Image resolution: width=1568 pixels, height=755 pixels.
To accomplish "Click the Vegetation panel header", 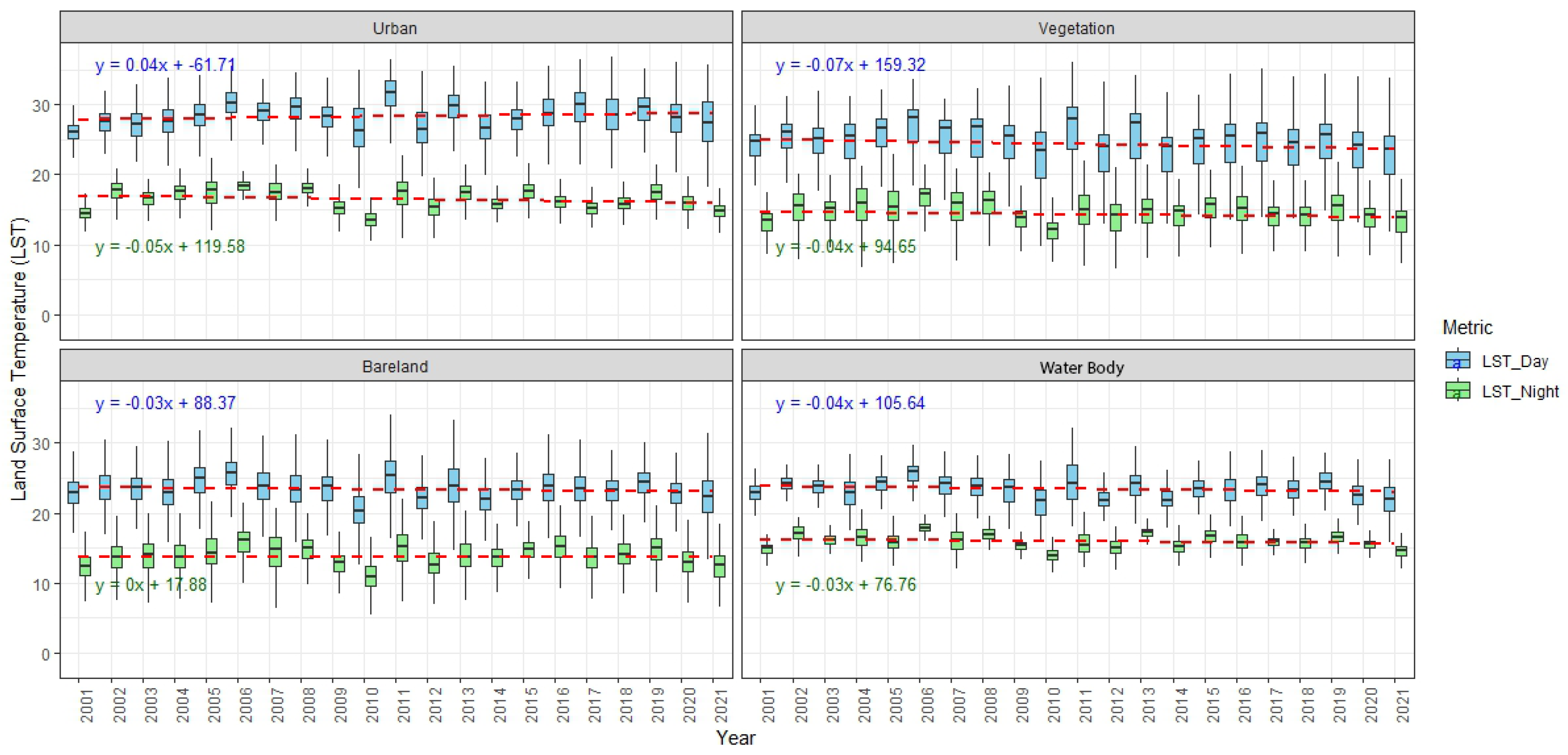I will [1077, 28].
